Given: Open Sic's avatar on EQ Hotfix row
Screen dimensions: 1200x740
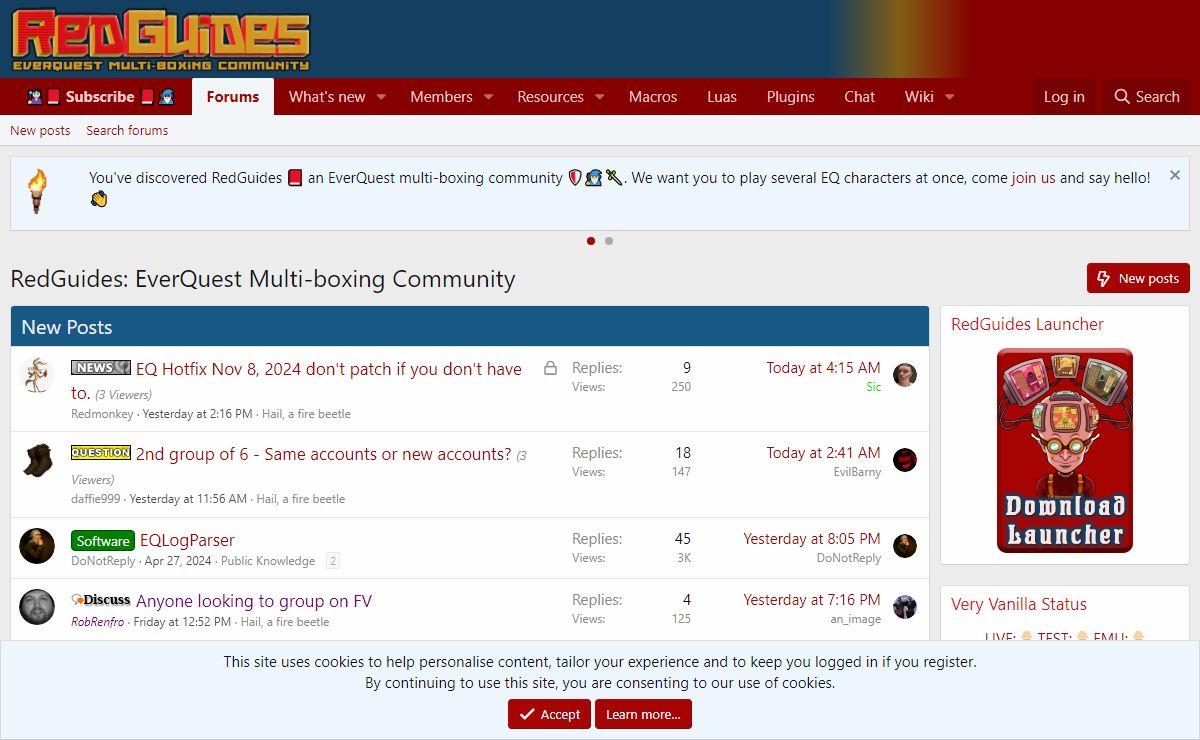Looking at the screenshot, I should coord(905,375).
